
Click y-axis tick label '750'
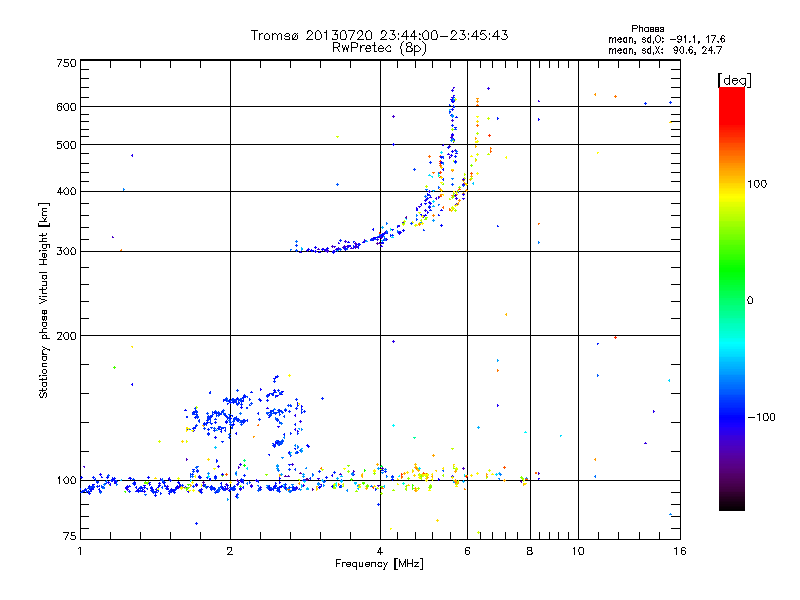tap(66, 63)
